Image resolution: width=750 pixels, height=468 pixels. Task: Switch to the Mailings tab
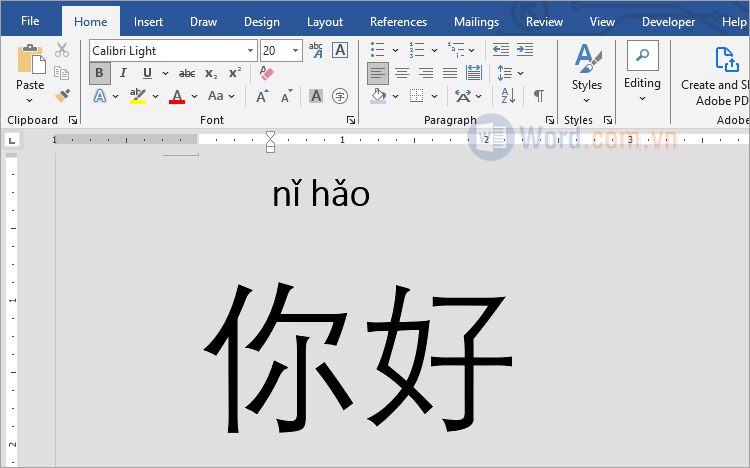pyautogui.click(x=476, y=22)
